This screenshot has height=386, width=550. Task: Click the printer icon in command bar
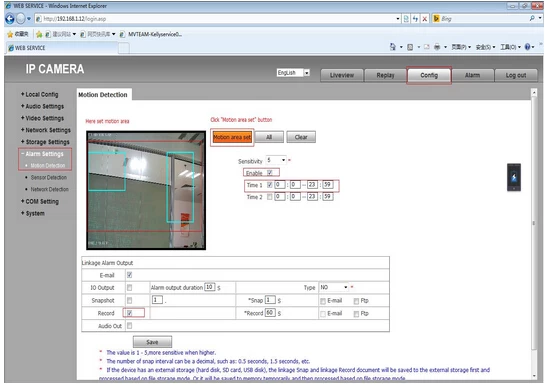tap(437, 47)
